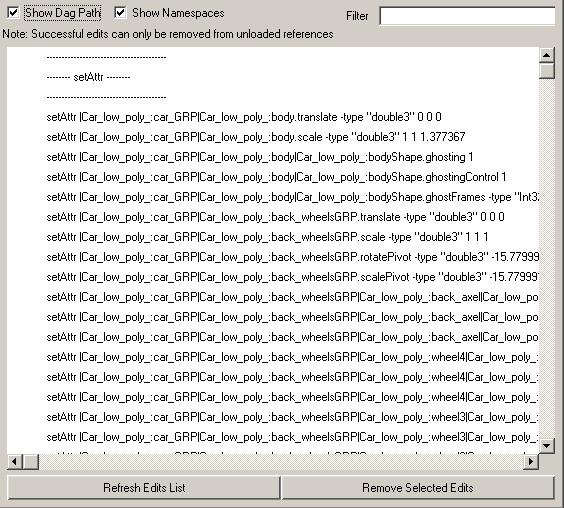
Task: Click the Refresh Edits List button
Action: [144, 488]
